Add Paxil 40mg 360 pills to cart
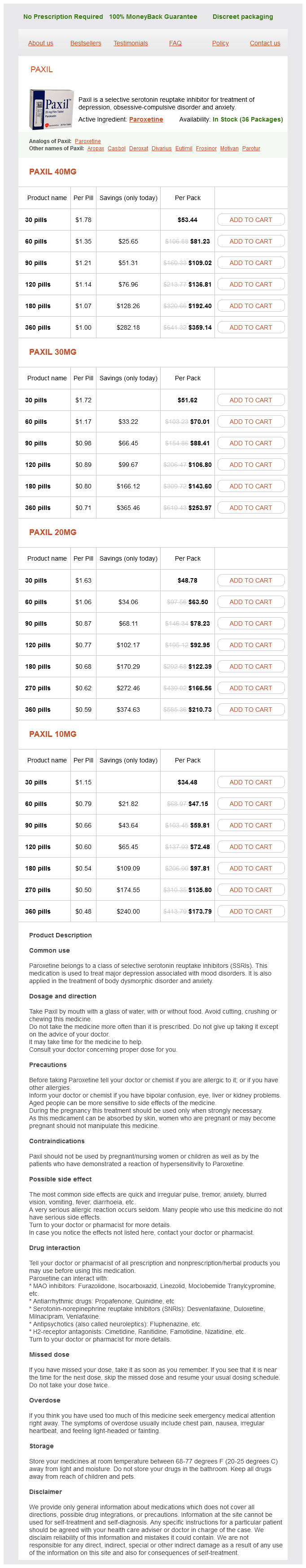This screenshot has height=1568, width=306. [251, 327]
